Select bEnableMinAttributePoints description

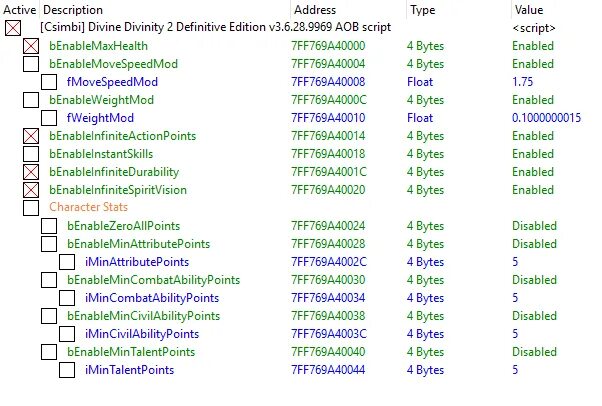139,244
